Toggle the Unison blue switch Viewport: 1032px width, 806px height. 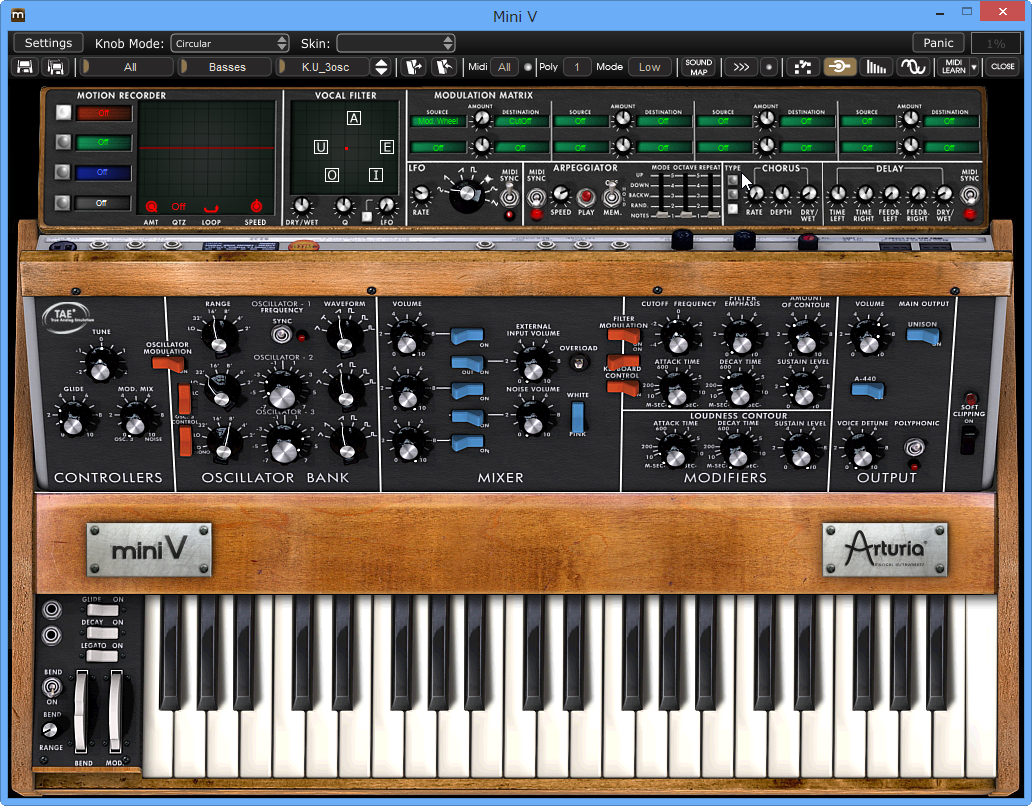[923, 336]
